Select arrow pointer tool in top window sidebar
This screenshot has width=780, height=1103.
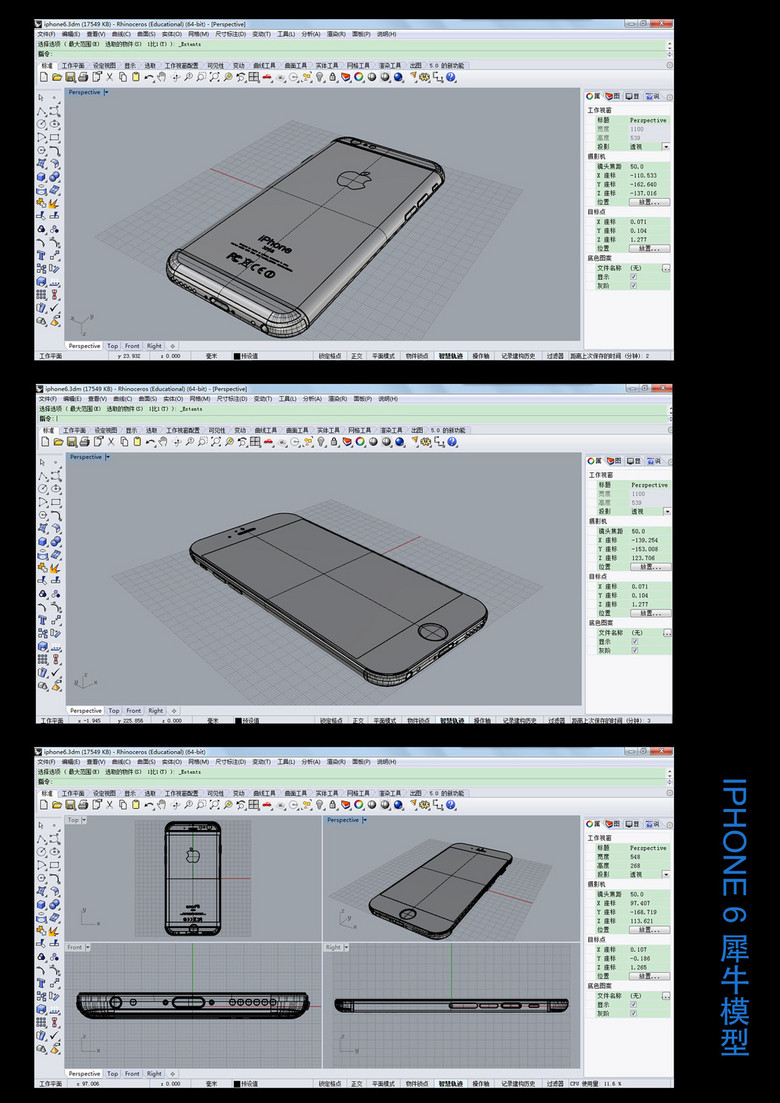tap(41, 97)
